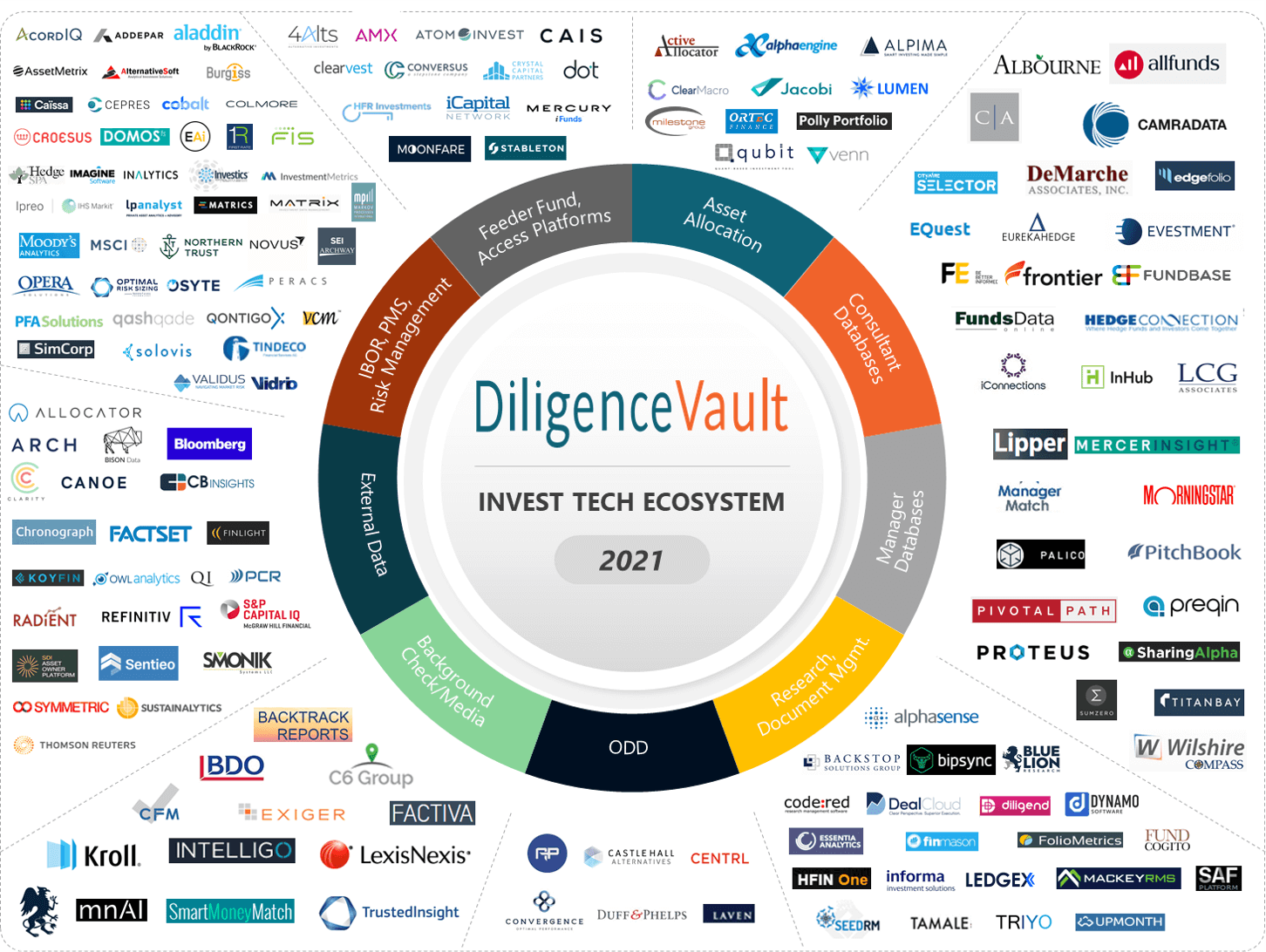1266x952 pixels.
Task: Select the FIS logo
Action: pyautogui.click(x=293, y=137)
